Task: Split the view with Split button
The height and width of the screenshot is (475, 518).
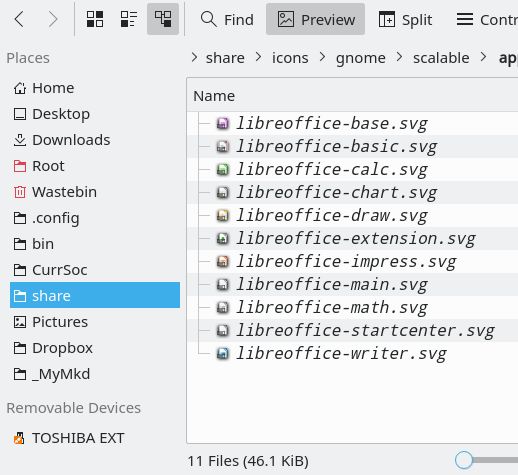Action: click(x=406, y=19)
